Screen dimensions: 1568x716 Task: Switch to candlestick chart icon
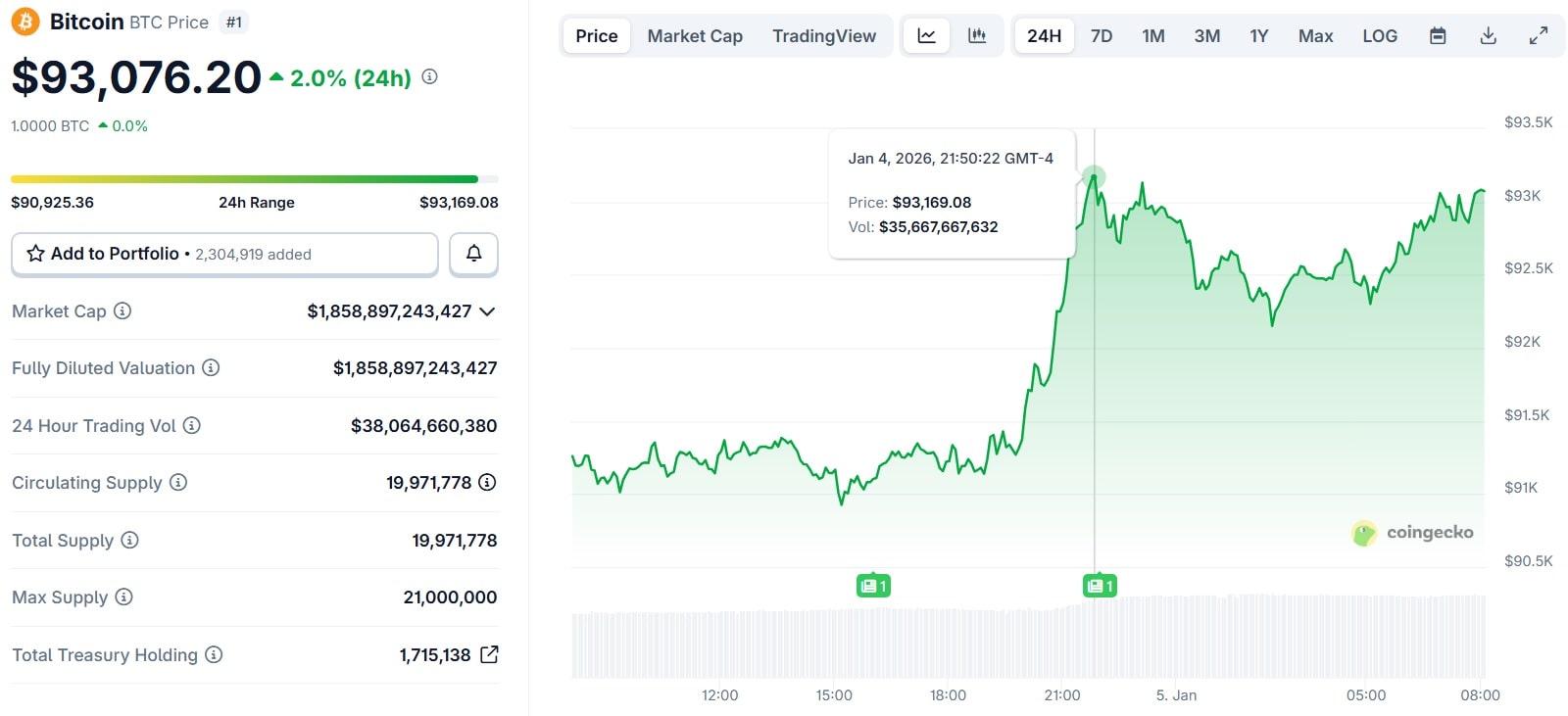pyautogui.click(x=977, y=36)
